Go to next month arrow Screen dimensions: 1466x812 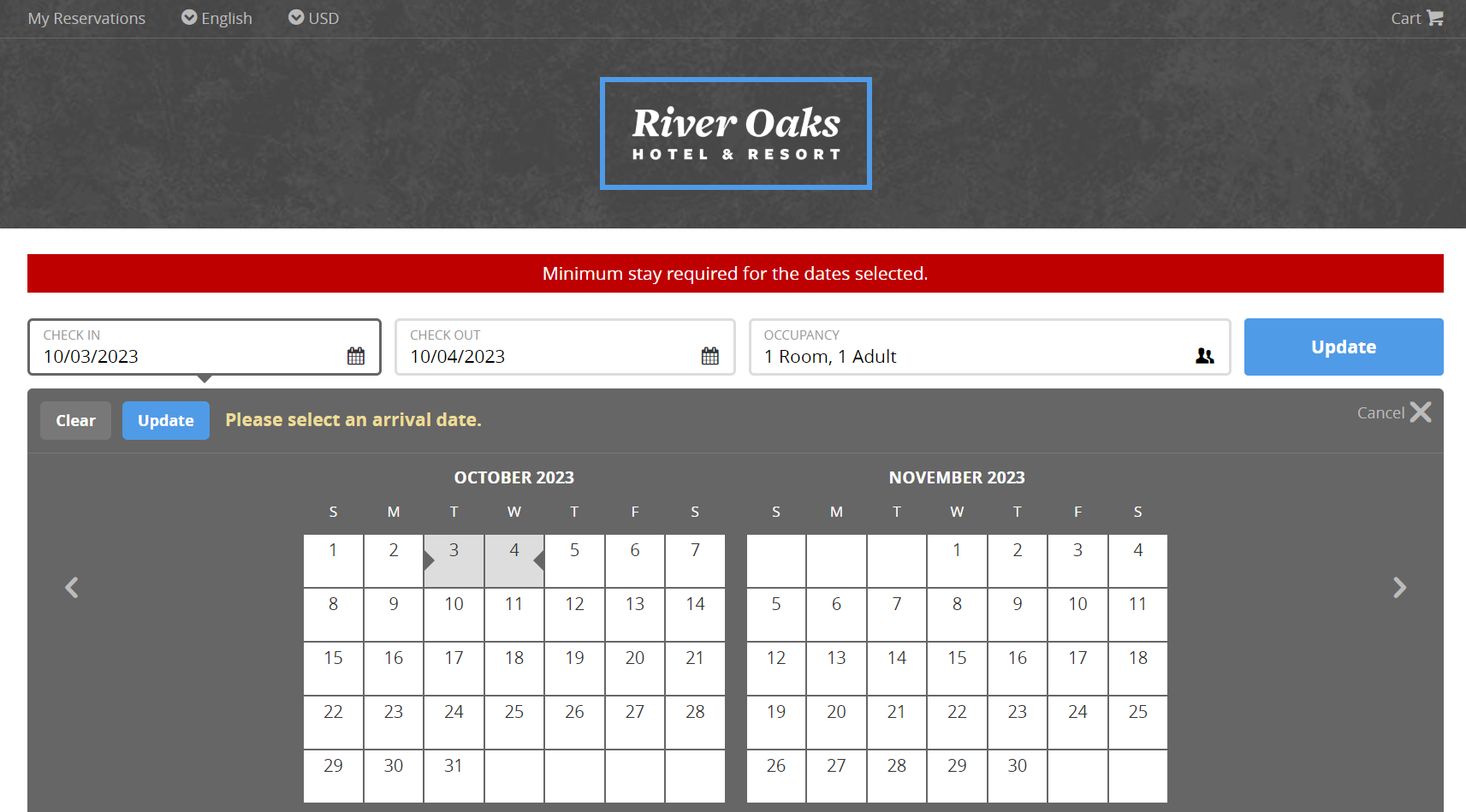coord(1399,588)
